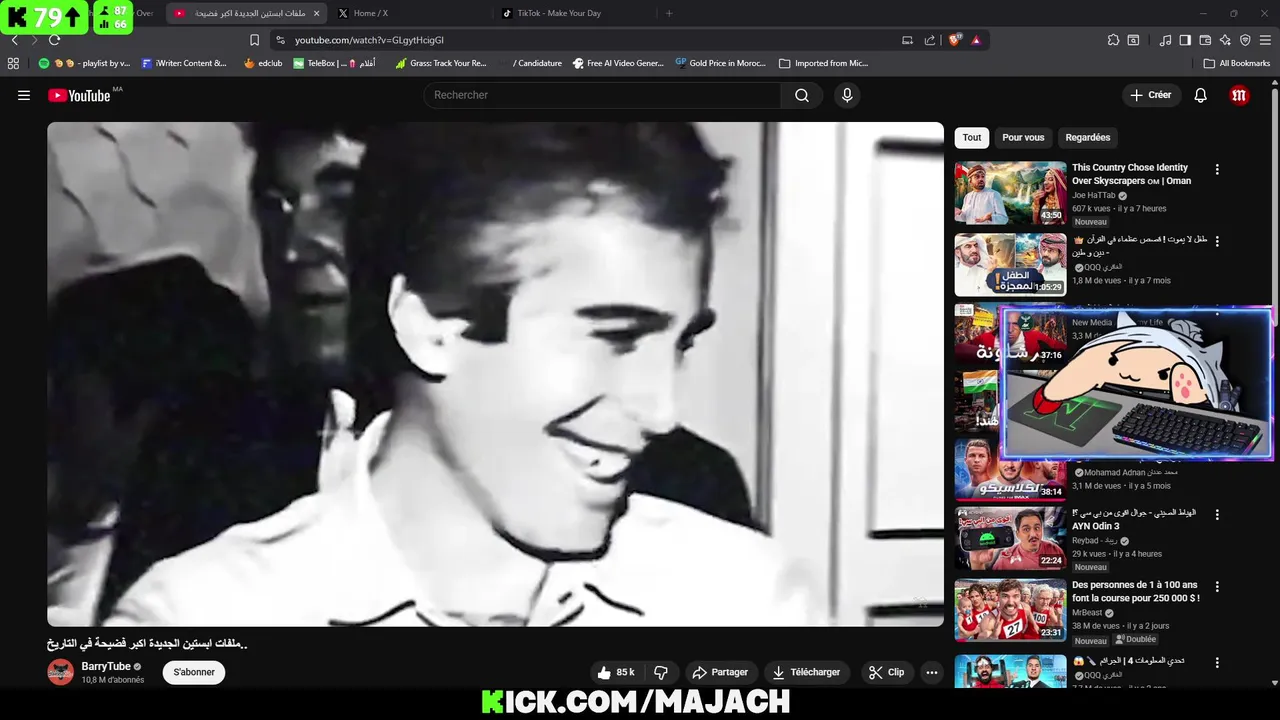
Task: Open the Grass: Track Your Re... bookmark
Action: (441, 63)
